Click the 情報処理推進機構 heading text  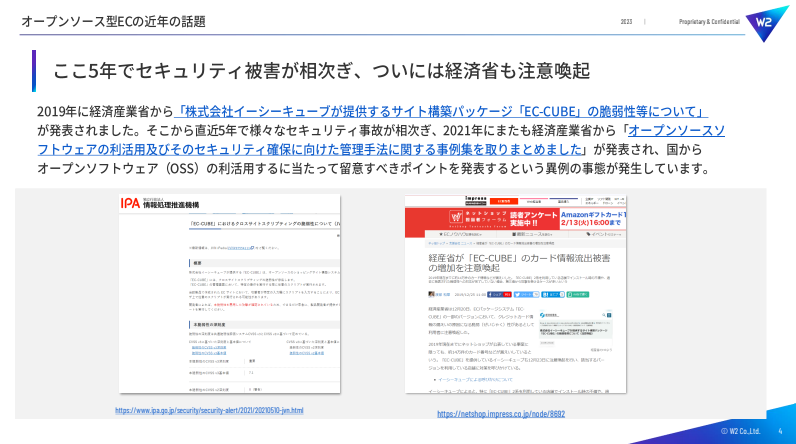[x=171, y=204]
